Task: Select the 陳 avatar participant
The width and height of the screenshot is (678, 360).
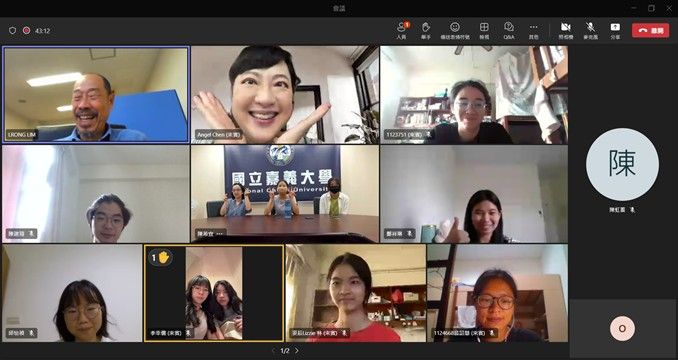Action: click(x=622, y=165)
